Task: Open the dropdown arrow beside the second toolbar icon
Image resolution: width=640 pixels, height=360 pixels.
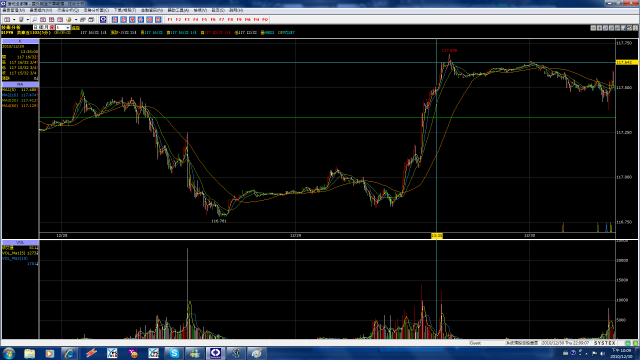Action: pos(28,19)
